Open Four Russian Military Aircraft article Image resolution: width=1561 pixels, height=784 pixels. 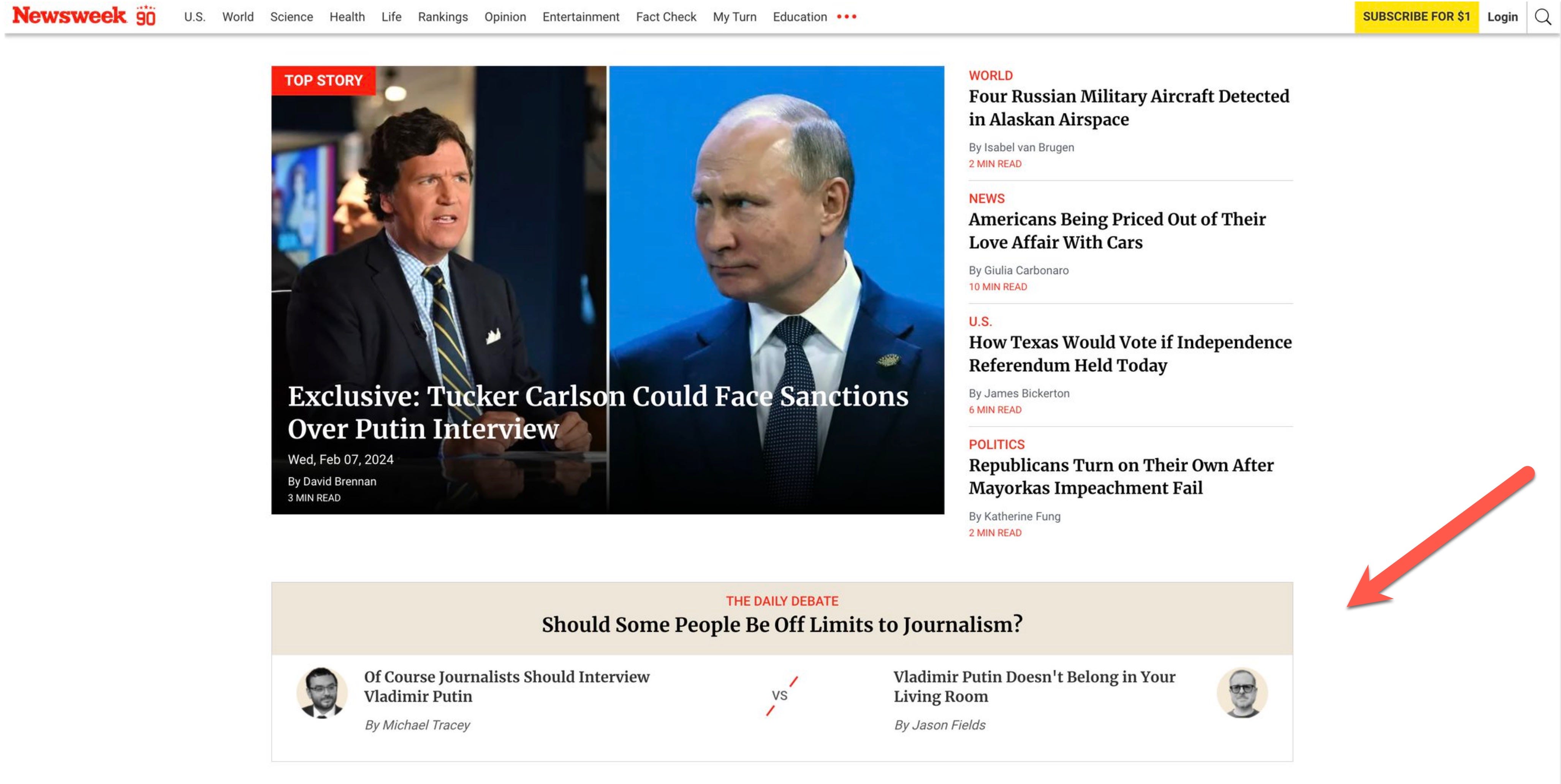tap(1128, 108)
